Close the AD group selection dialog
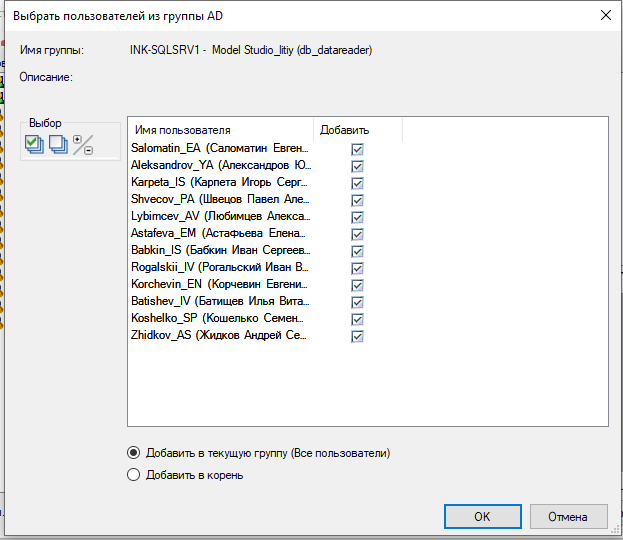 click(606, 15)
